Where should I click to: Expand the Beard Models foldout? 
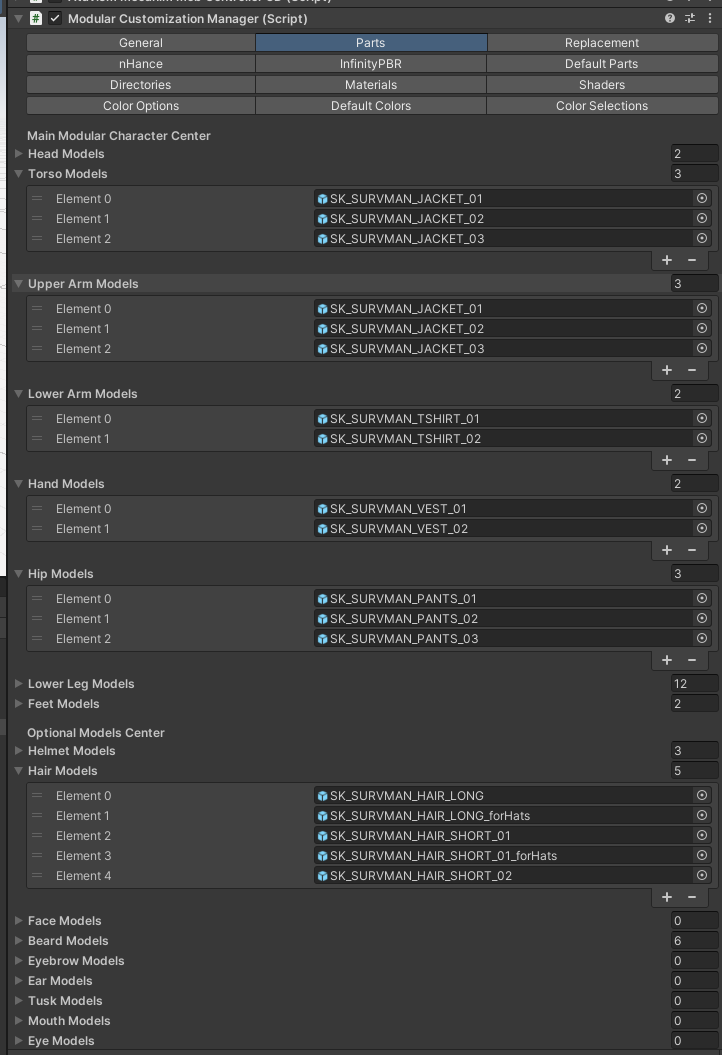19,941
